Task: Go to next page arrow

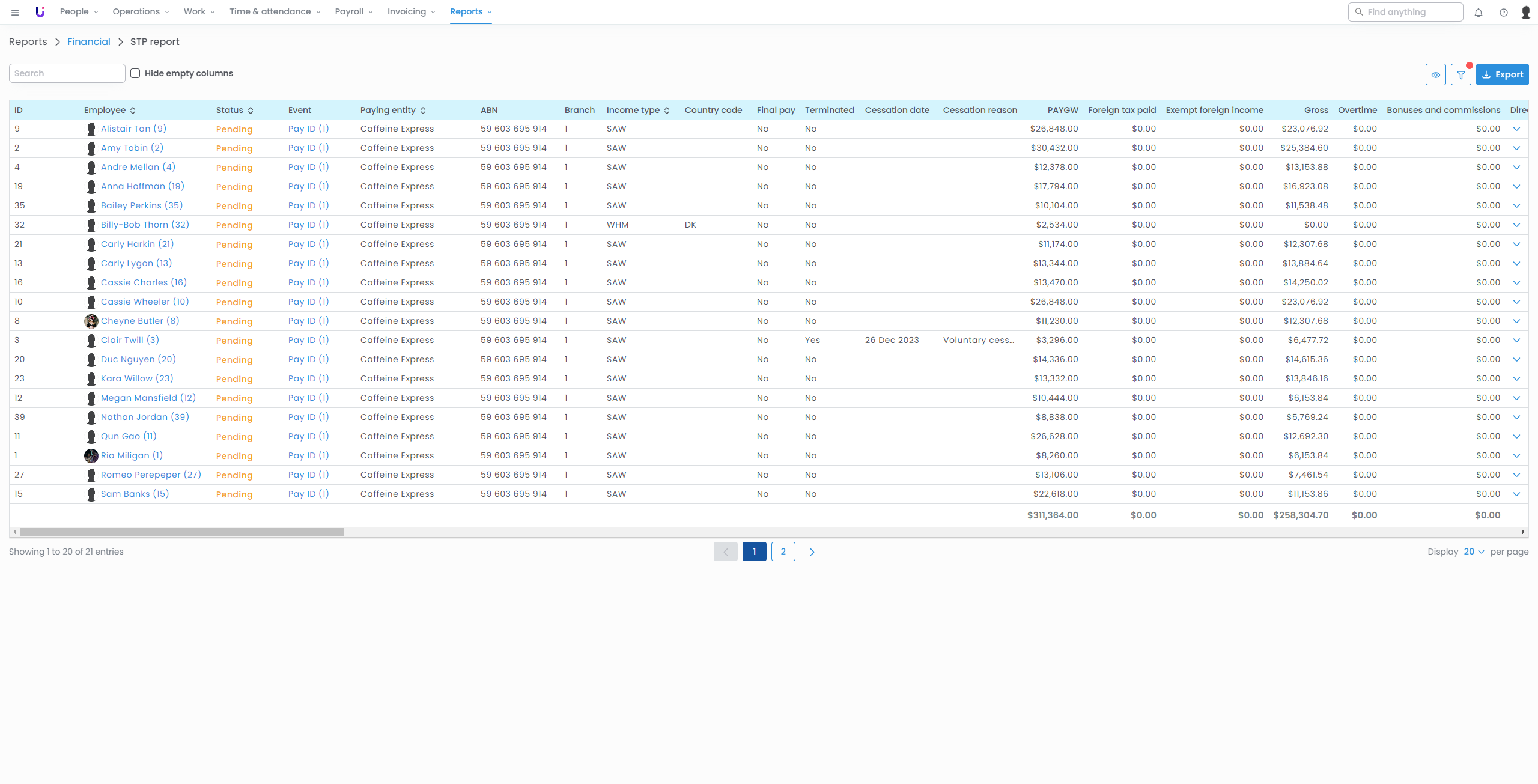Action: (x=812, y=552)
